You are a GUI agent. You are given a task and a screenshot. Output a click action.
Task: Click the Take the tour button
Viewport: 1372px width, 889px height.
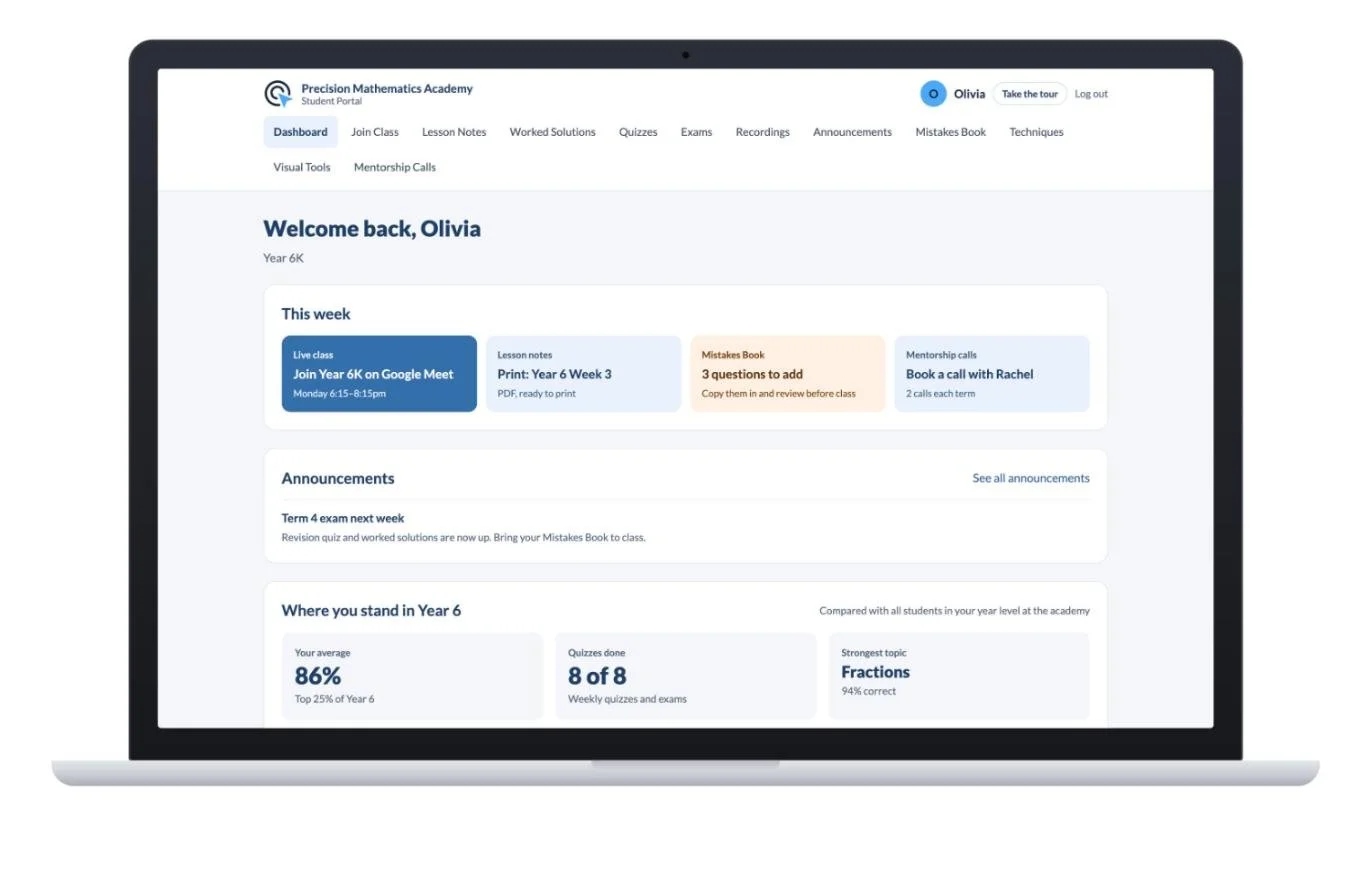click(x=1029, y=94)
